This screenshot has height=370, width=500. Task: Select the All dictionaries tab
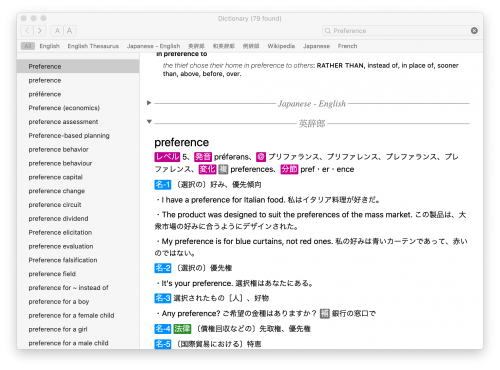28,46
